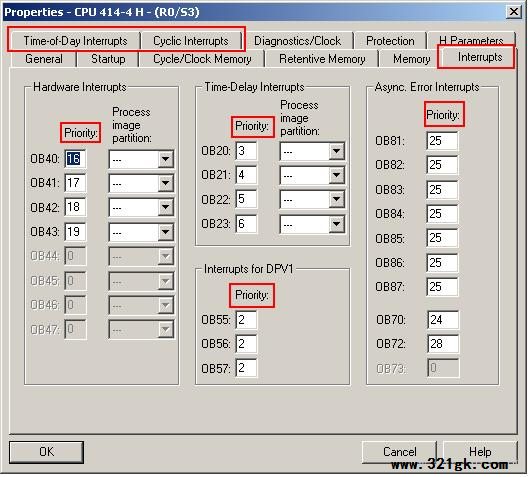This screenshot has height=477, width=528.
Task: Click the OB84 priority field
Action: click(442, 214)
